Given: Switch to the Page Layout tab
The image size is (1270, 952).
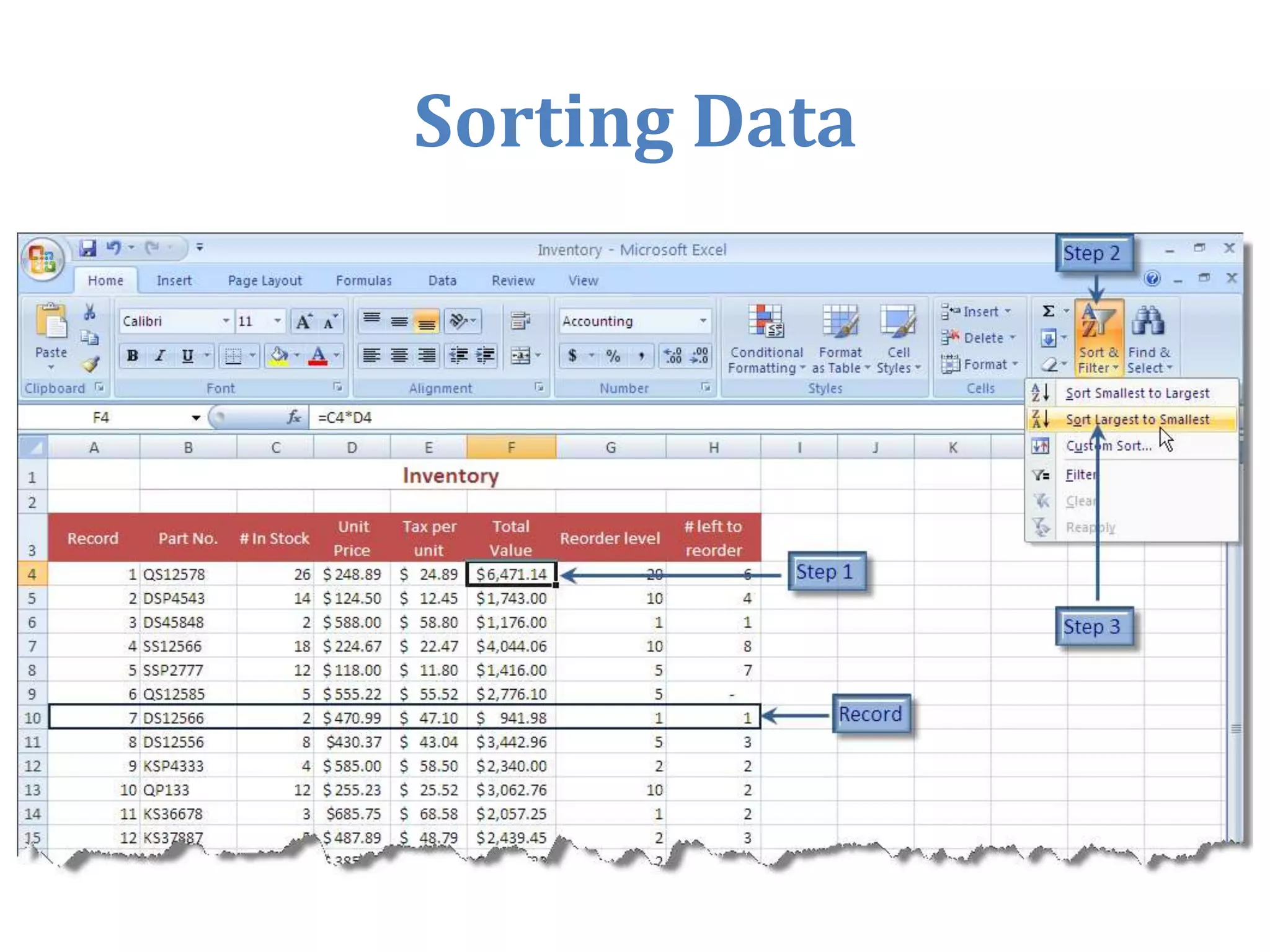Looking at the screenshot, I should coord(265,281).
